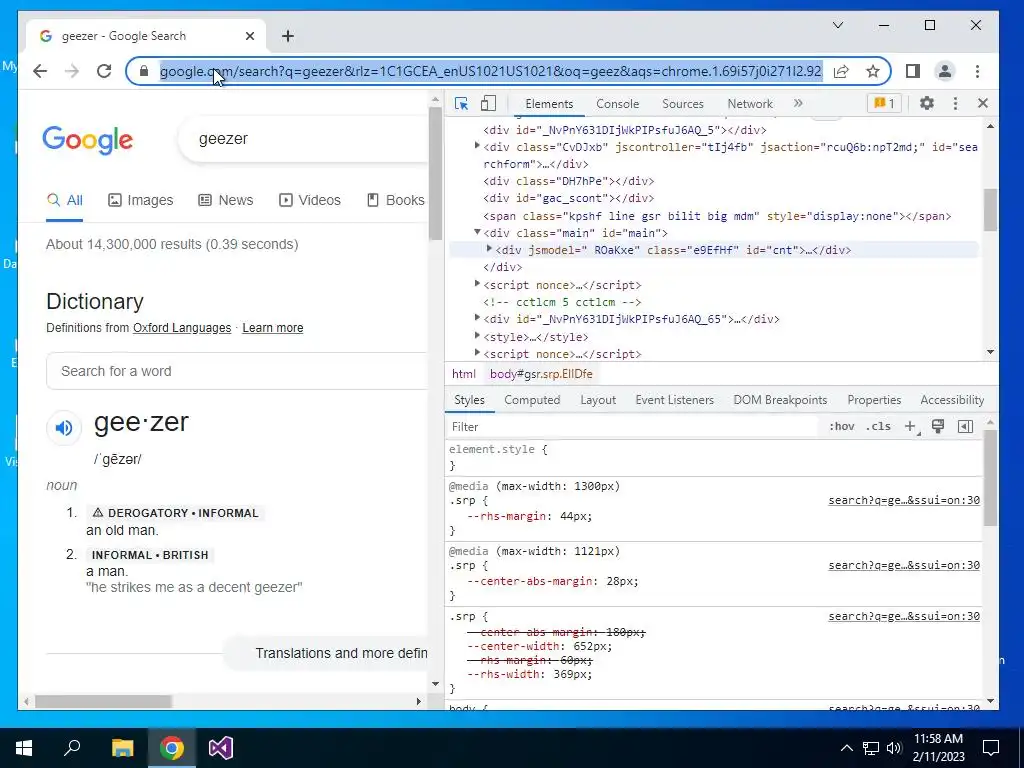Play geezer pronunciation speaker icon
Image resolution: width=1024 pixels, height=768 pixels.
point(64,428)
